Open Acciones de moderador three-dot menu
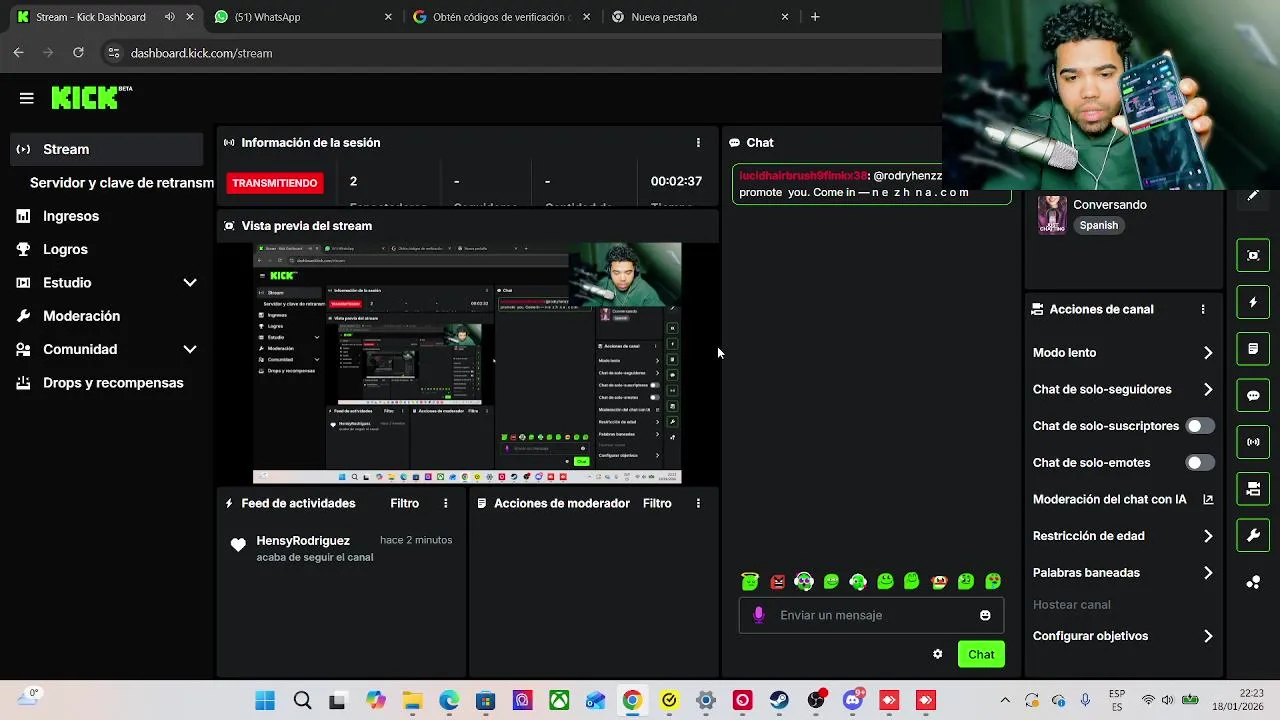The height and width of the screenshot is (720, 1280). (698, 503)
